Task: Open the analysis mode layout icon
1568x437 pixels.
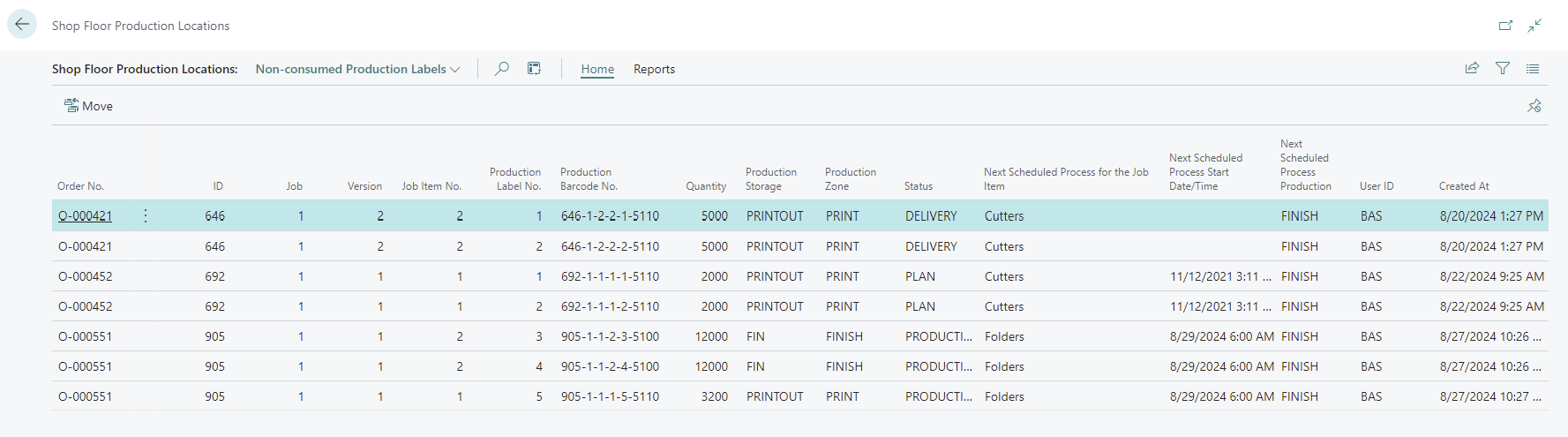Action: click(x=534, y=68)
